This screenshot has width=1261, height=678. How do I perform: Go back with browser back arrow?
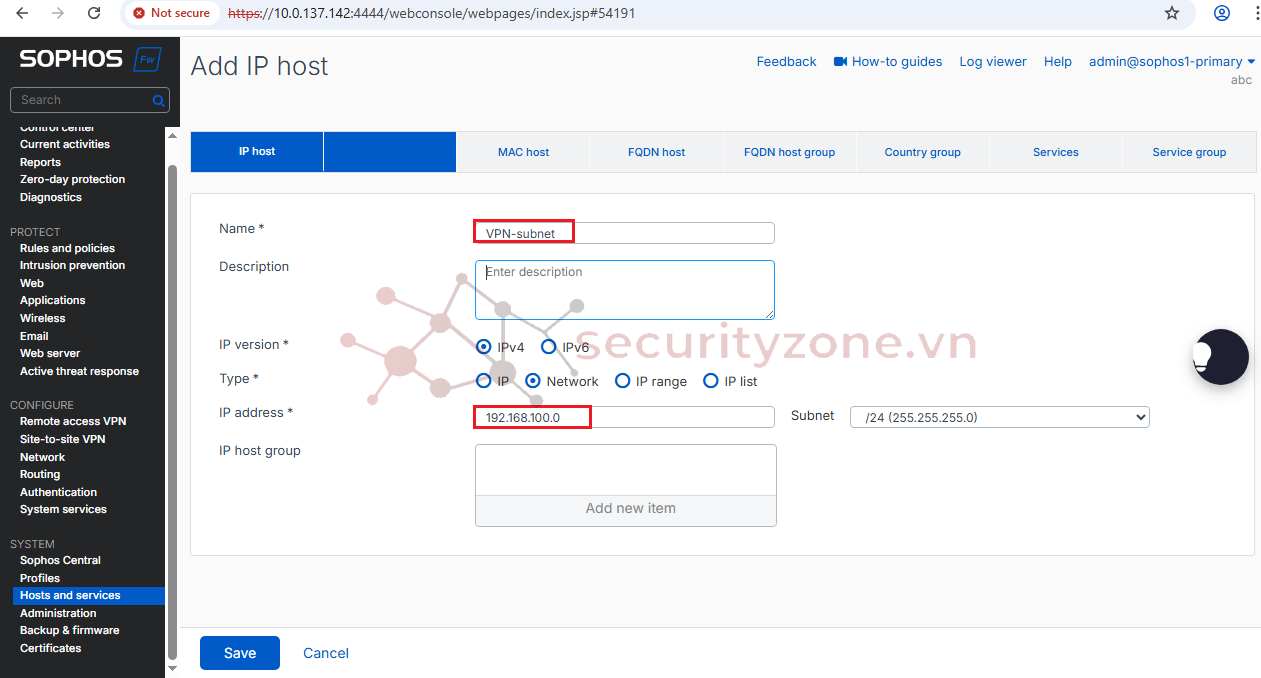pyautogui.click(x=22, y=13)
